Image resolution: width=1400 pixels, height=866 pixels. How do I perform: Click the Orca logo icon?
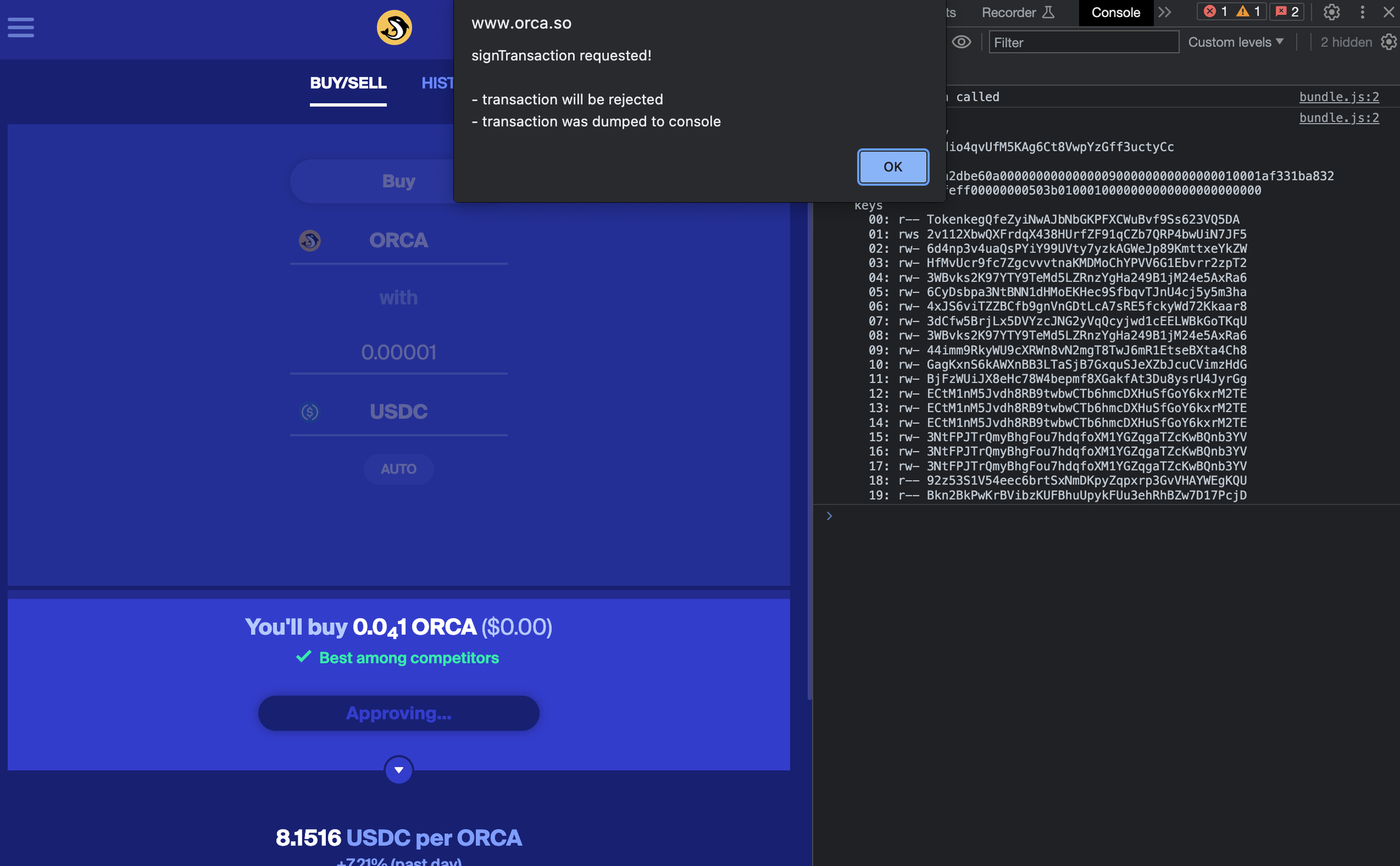tap(394, 27)
